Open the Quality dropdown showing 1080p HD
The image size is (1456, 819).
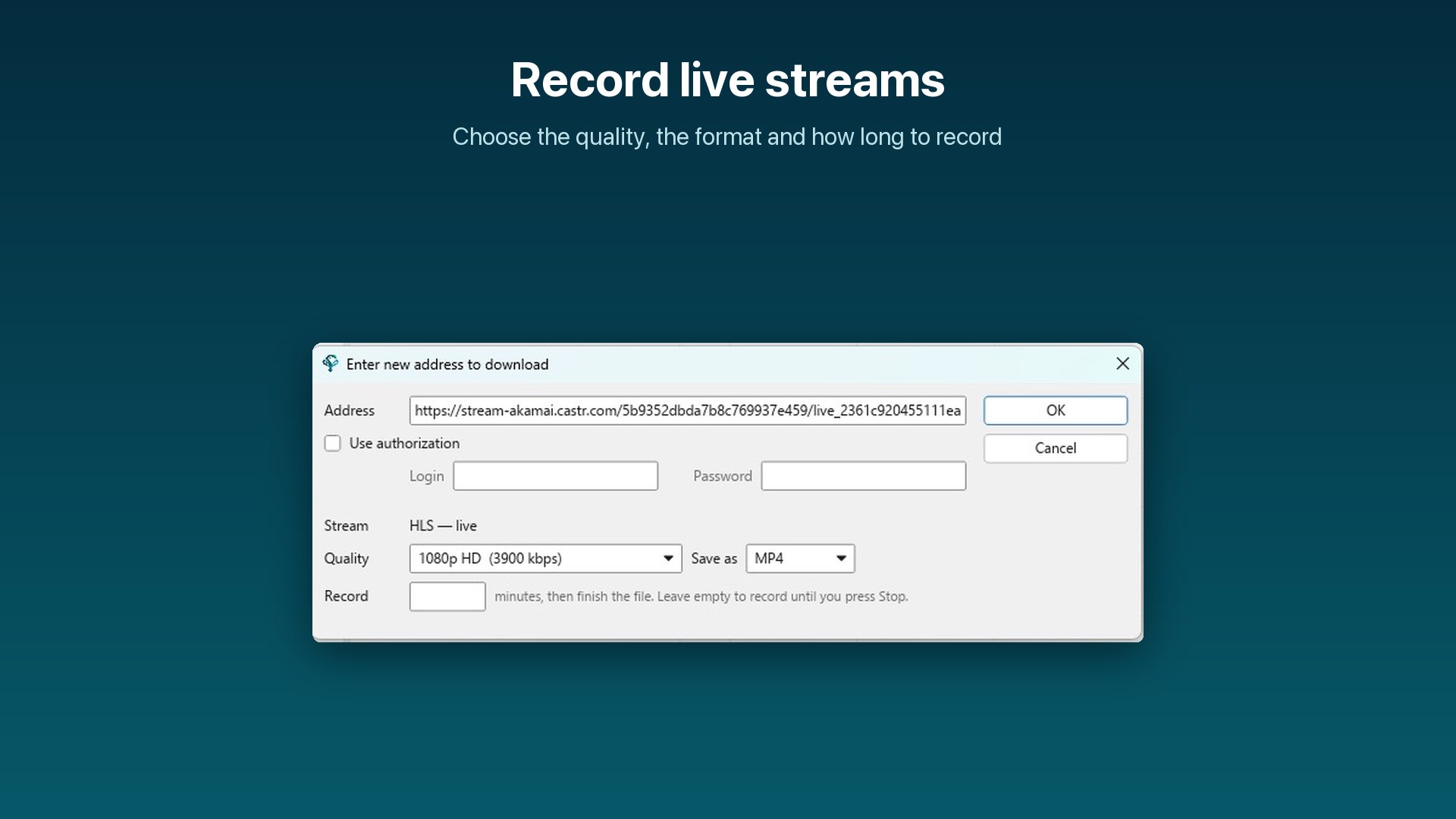coord(545,559)
